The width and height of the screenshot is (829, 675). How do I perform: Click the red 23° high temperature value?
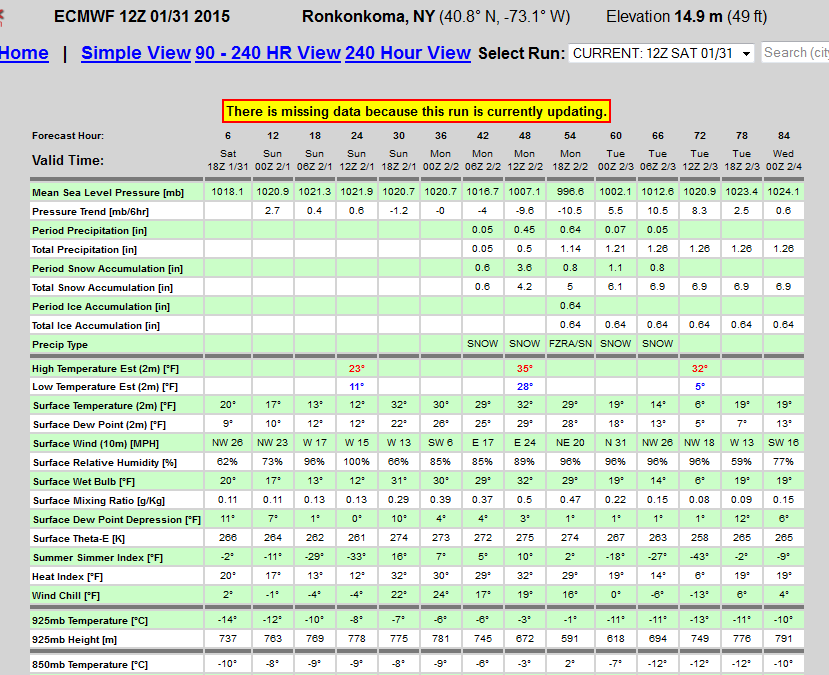[x=357, y=368]
